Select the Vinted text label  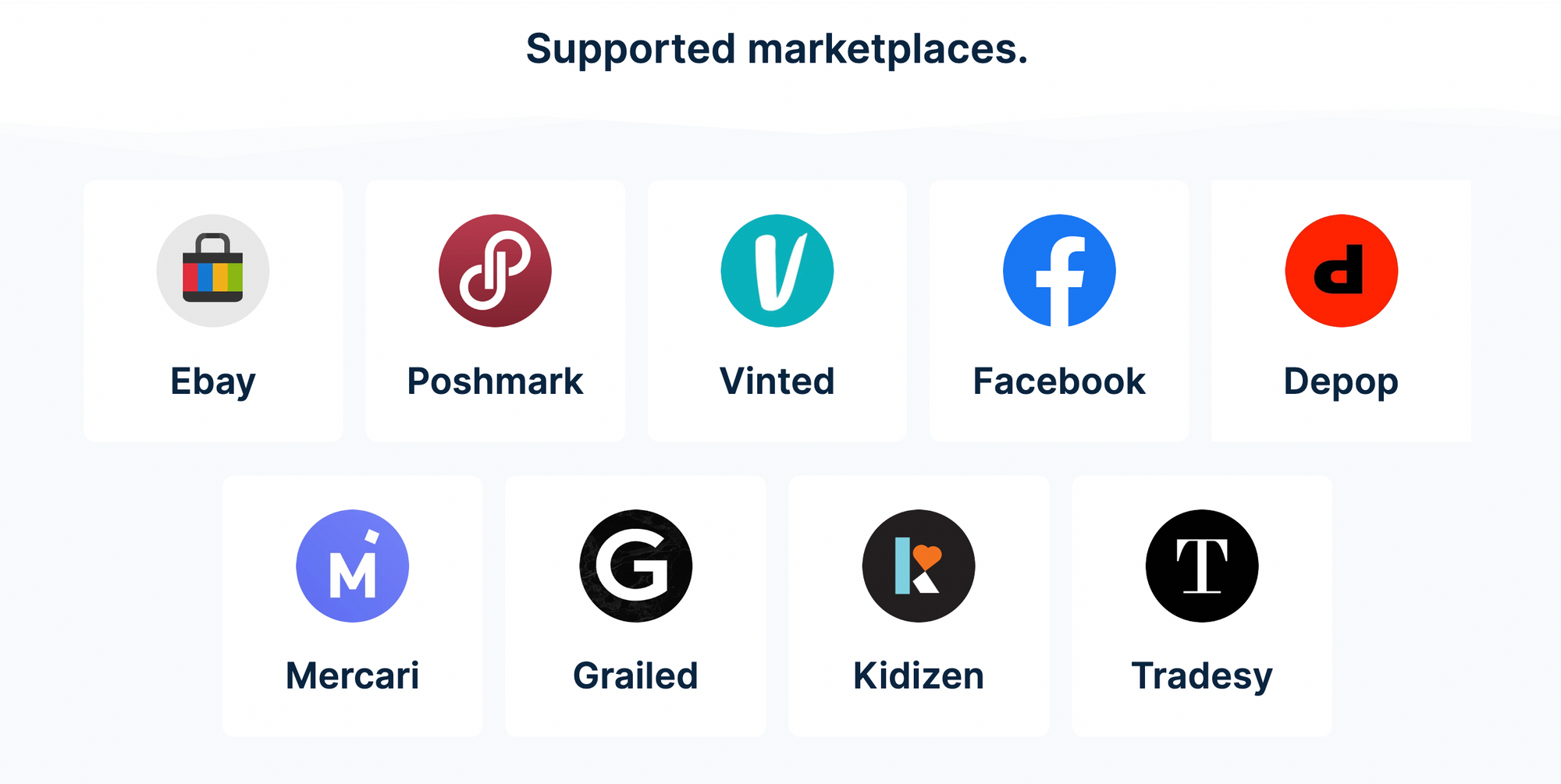point(777,381)
